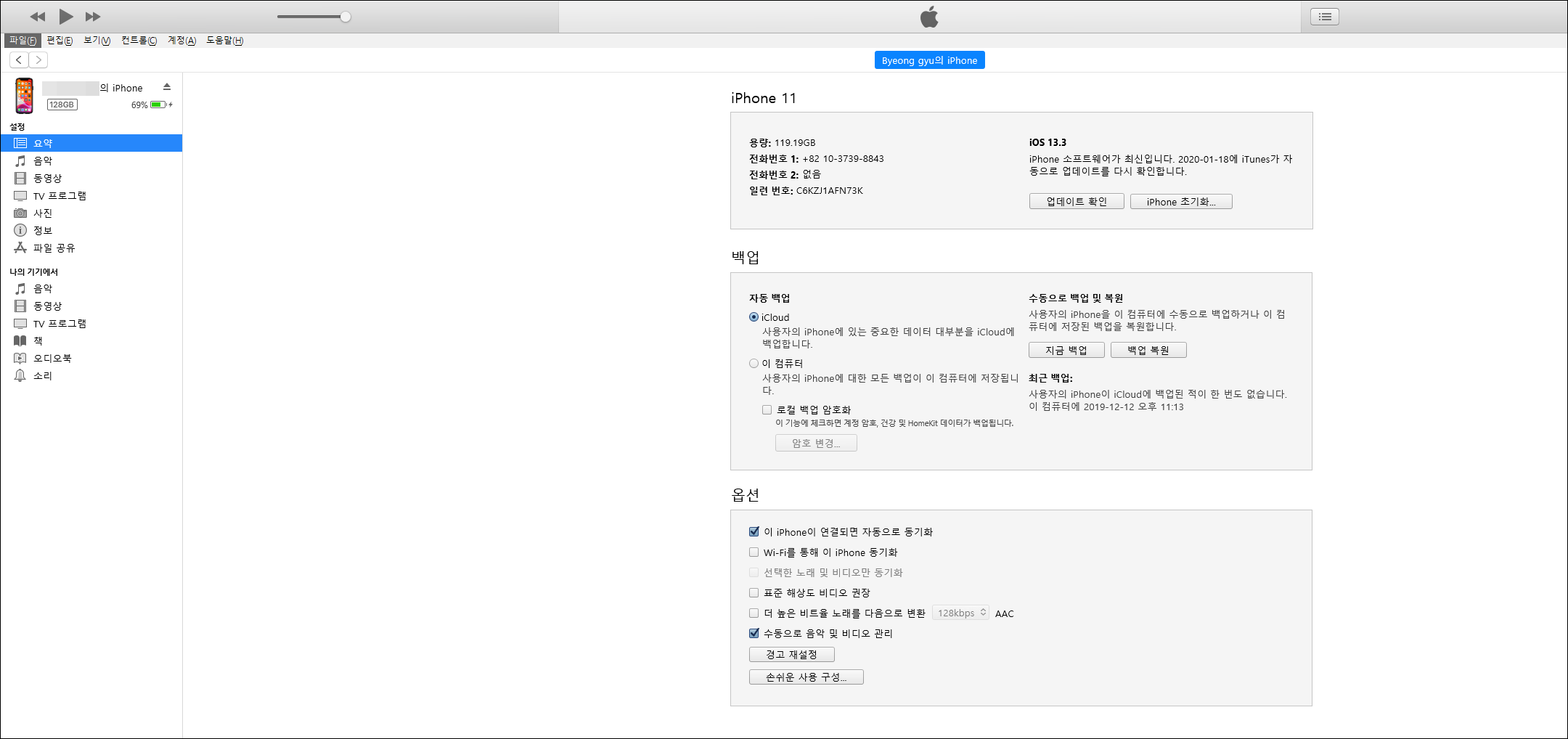Open 소리 tones in sidebar
The height and width of the screenshot is (739, 1568).
click(x=91, y=375)
